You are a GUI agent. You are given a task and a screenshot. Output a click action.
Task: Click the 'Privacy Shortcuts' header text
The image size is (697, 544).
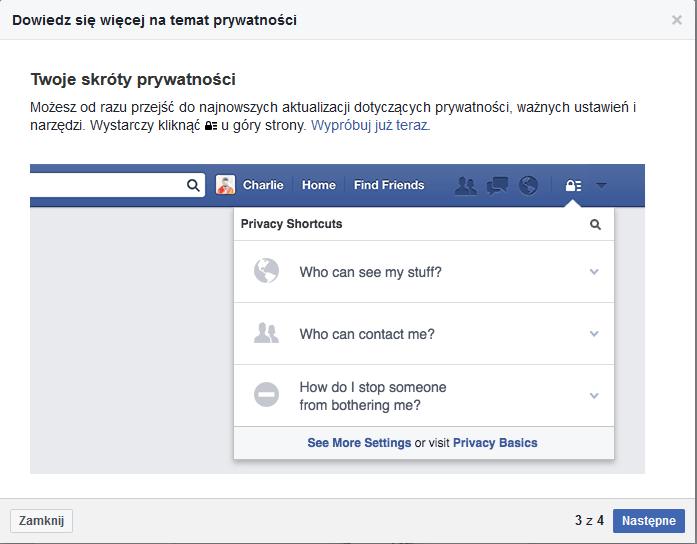(x=292, y=224)
